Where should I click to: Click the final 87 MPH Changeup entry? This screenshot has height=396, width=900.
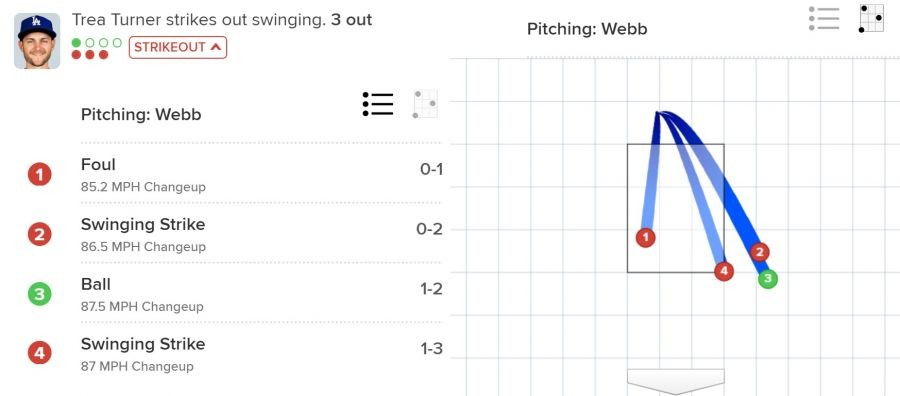click(x=235, y=354)
